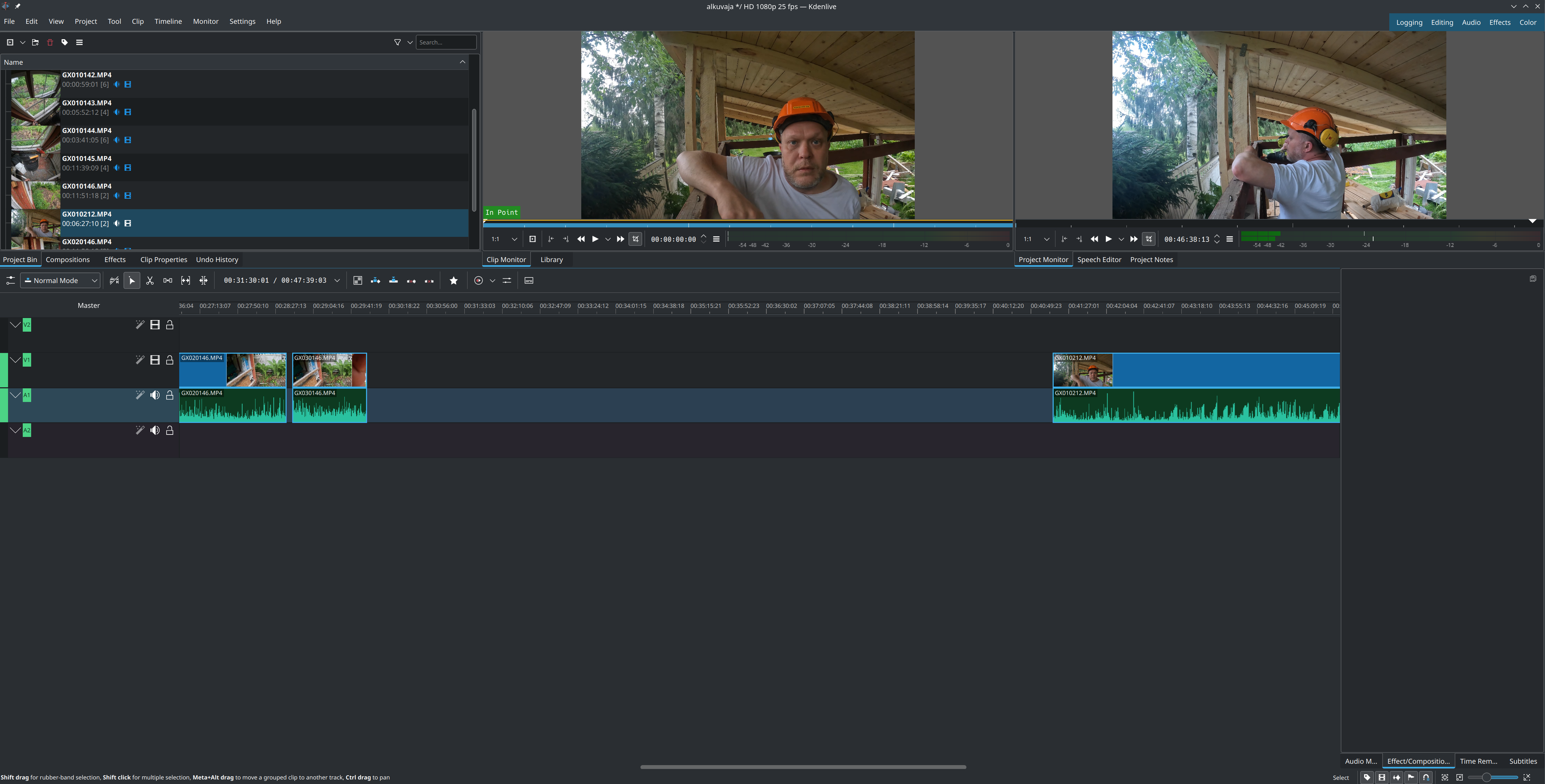Select the Slip tool with bracket arrows
The height and width of the screenshot is (784, 1545).
coord(185,281)
